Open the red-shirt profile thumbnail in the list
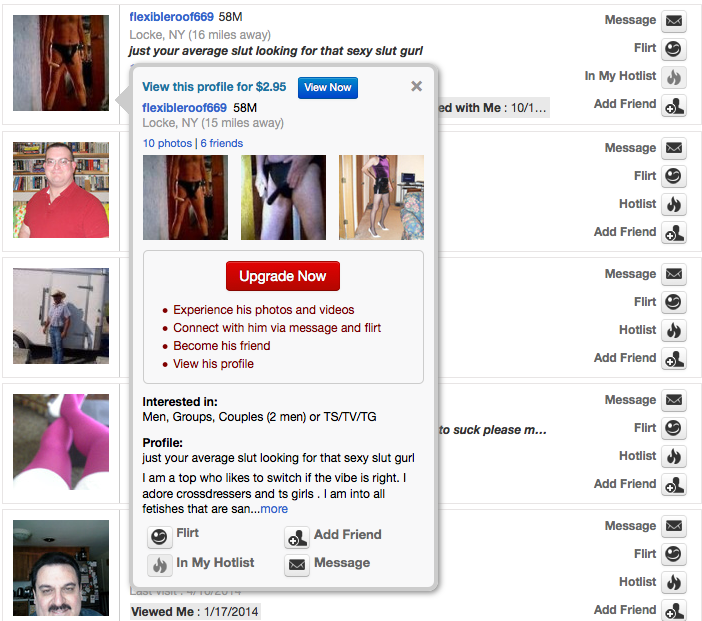This screenshot has width=702, height=621. click(60, 190)
